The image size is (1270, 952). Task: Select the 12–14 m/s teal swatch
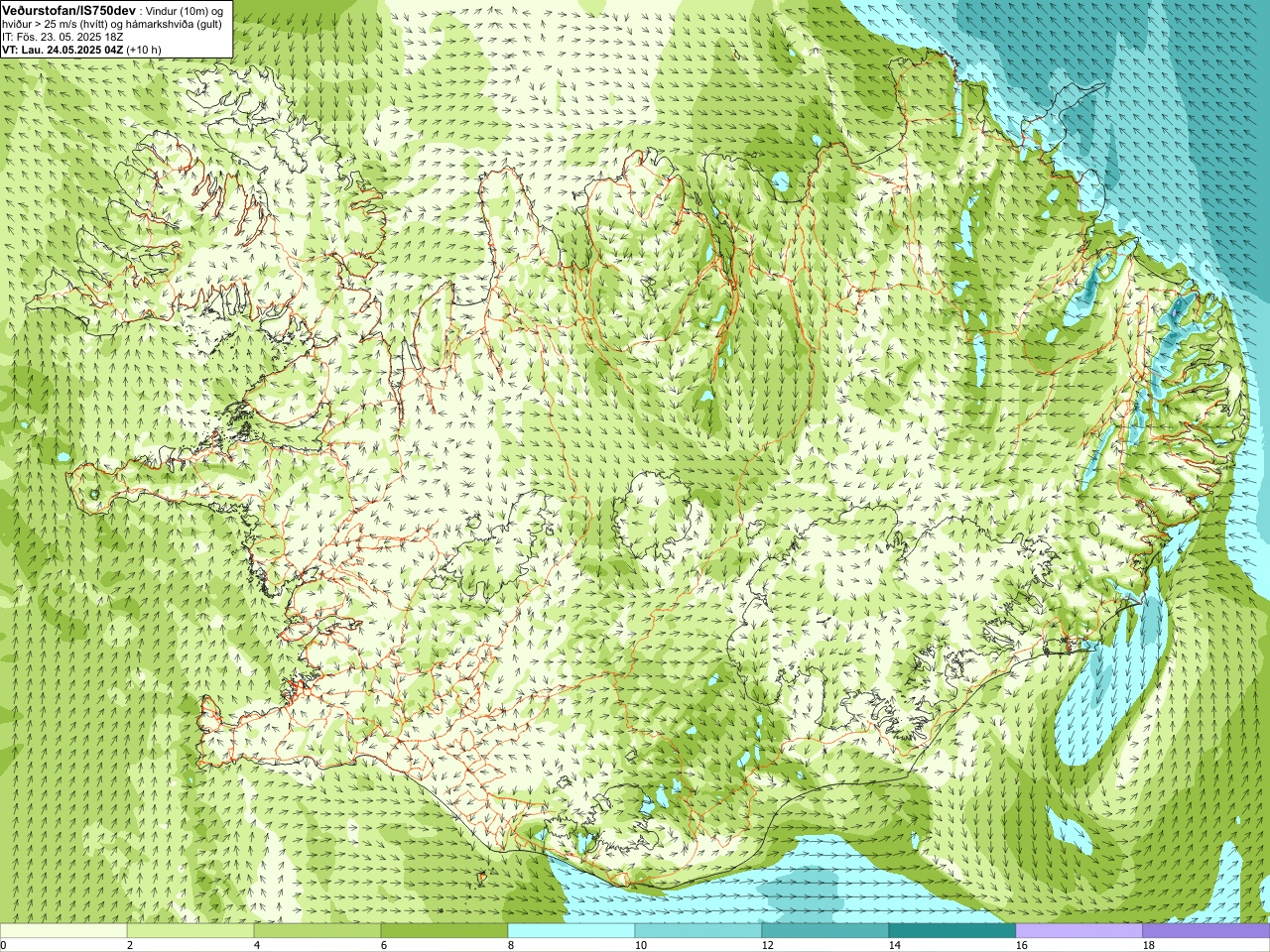pyautogui.click(x=825, y=931)
